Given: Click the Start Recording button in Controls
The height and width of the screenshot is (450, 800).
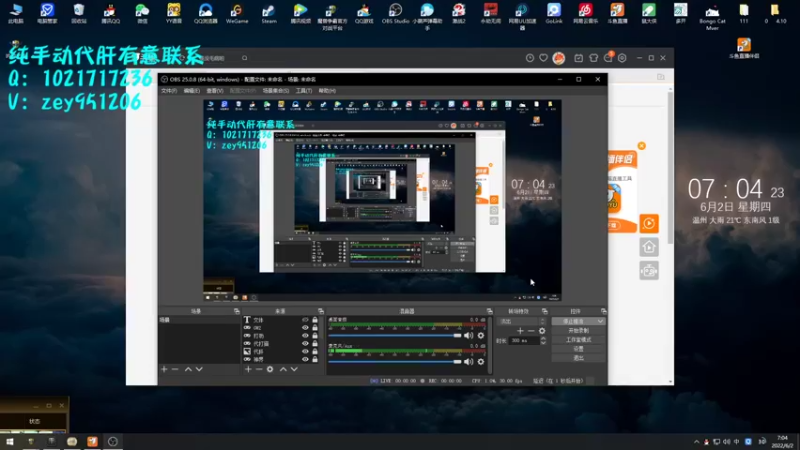Looking at the screenshot, I should pyautogui.click(x=579, y=331).
